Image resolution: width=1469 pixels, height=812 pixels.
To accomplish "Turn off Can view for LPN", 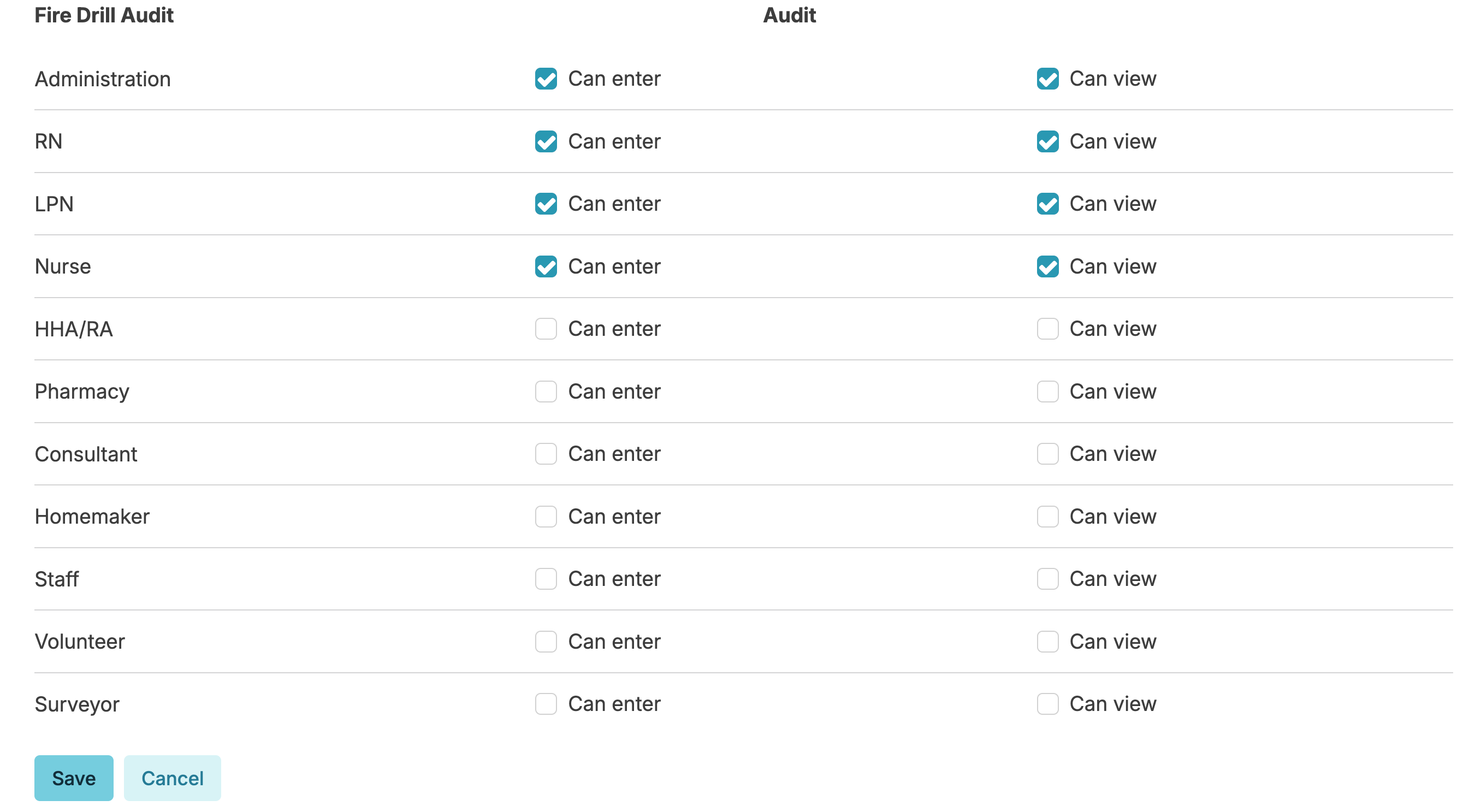I will (x=1047, y=204).
